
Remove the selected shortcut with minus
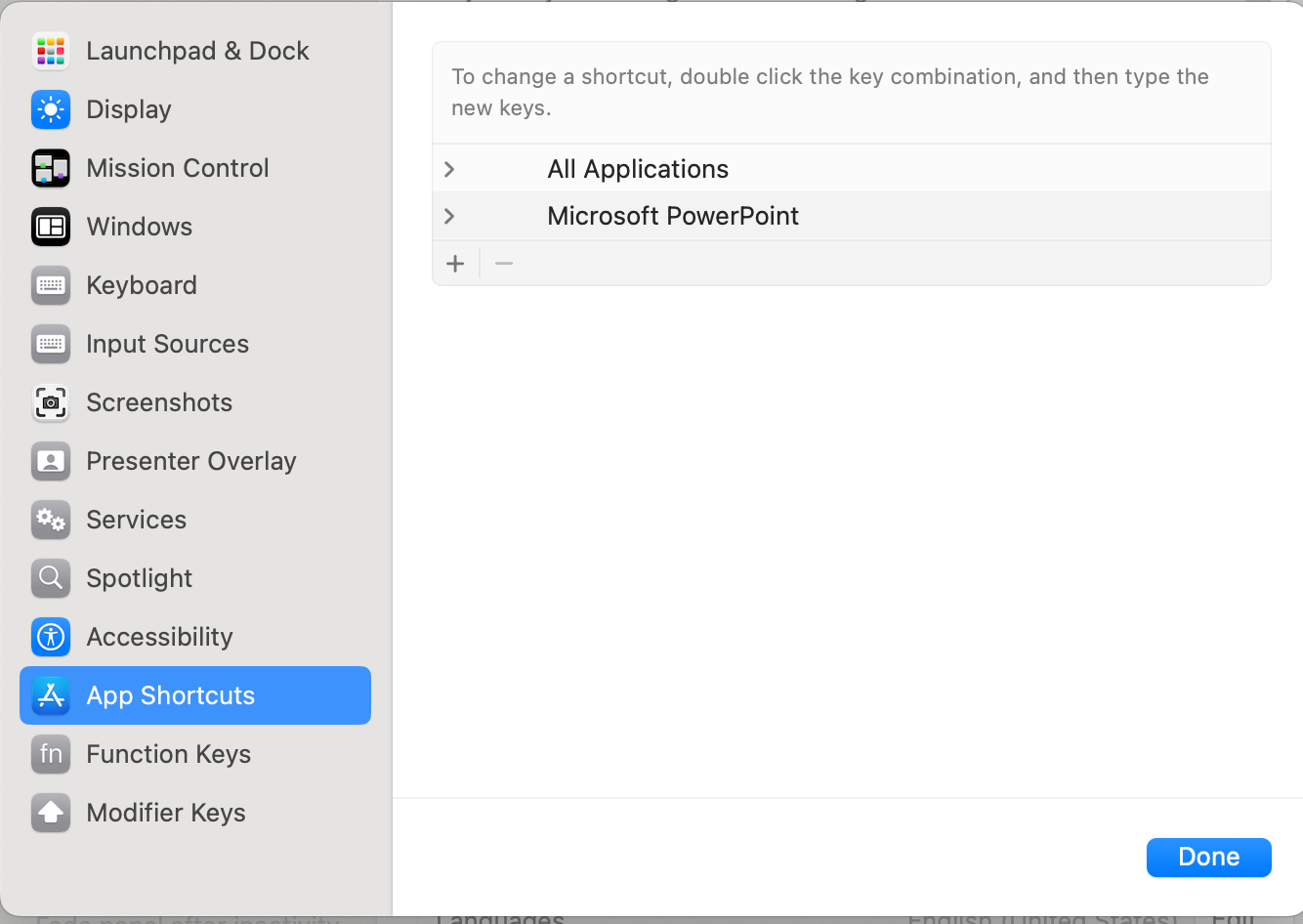point(504,264)
